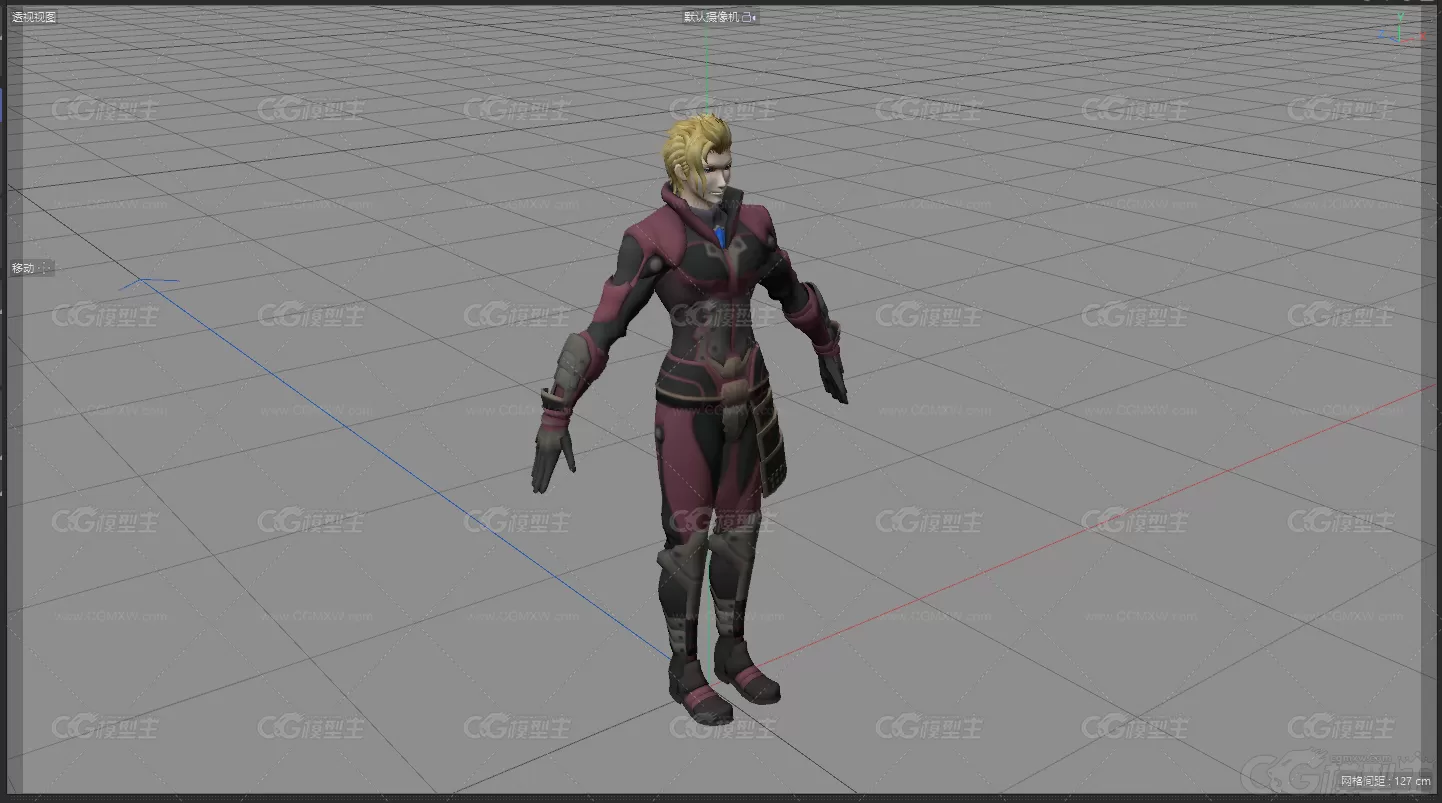Click the 移动 move tool label
Image resolution: width=1442 pixels, height=803 pixels.
click(x=23, y=268)
